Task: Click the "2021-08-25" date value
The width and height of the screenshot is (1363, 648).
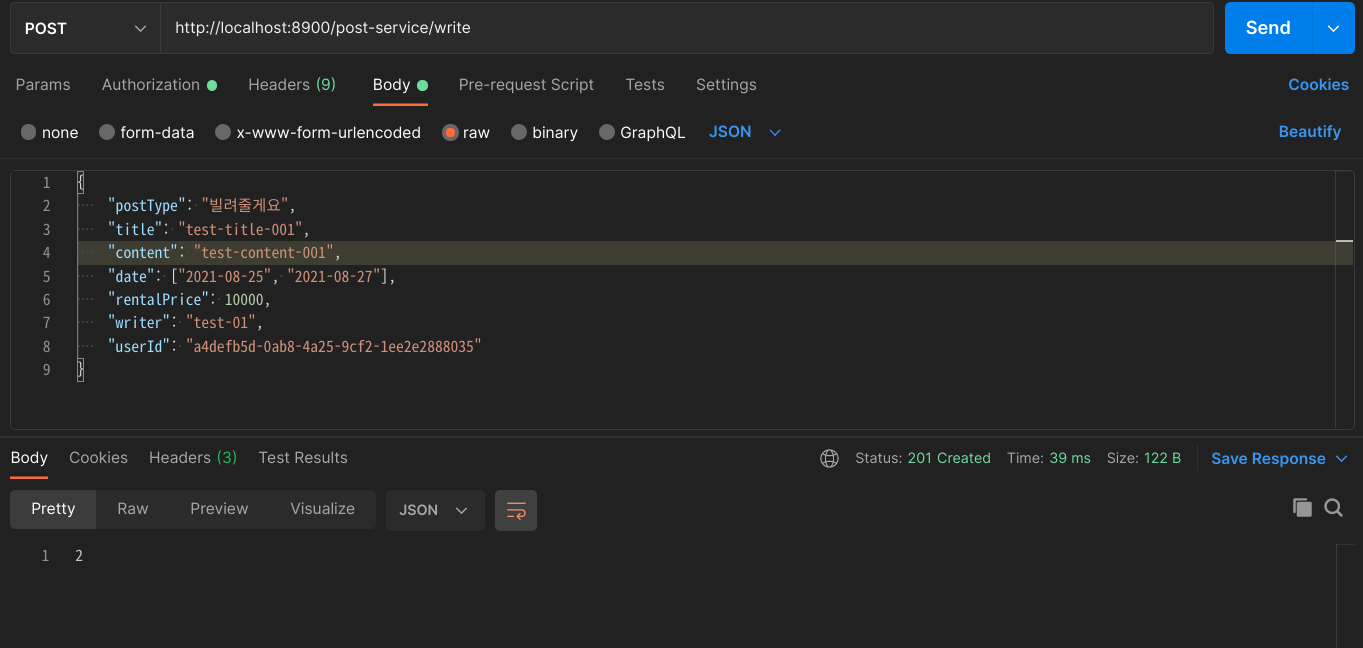Action: (227, 276)
